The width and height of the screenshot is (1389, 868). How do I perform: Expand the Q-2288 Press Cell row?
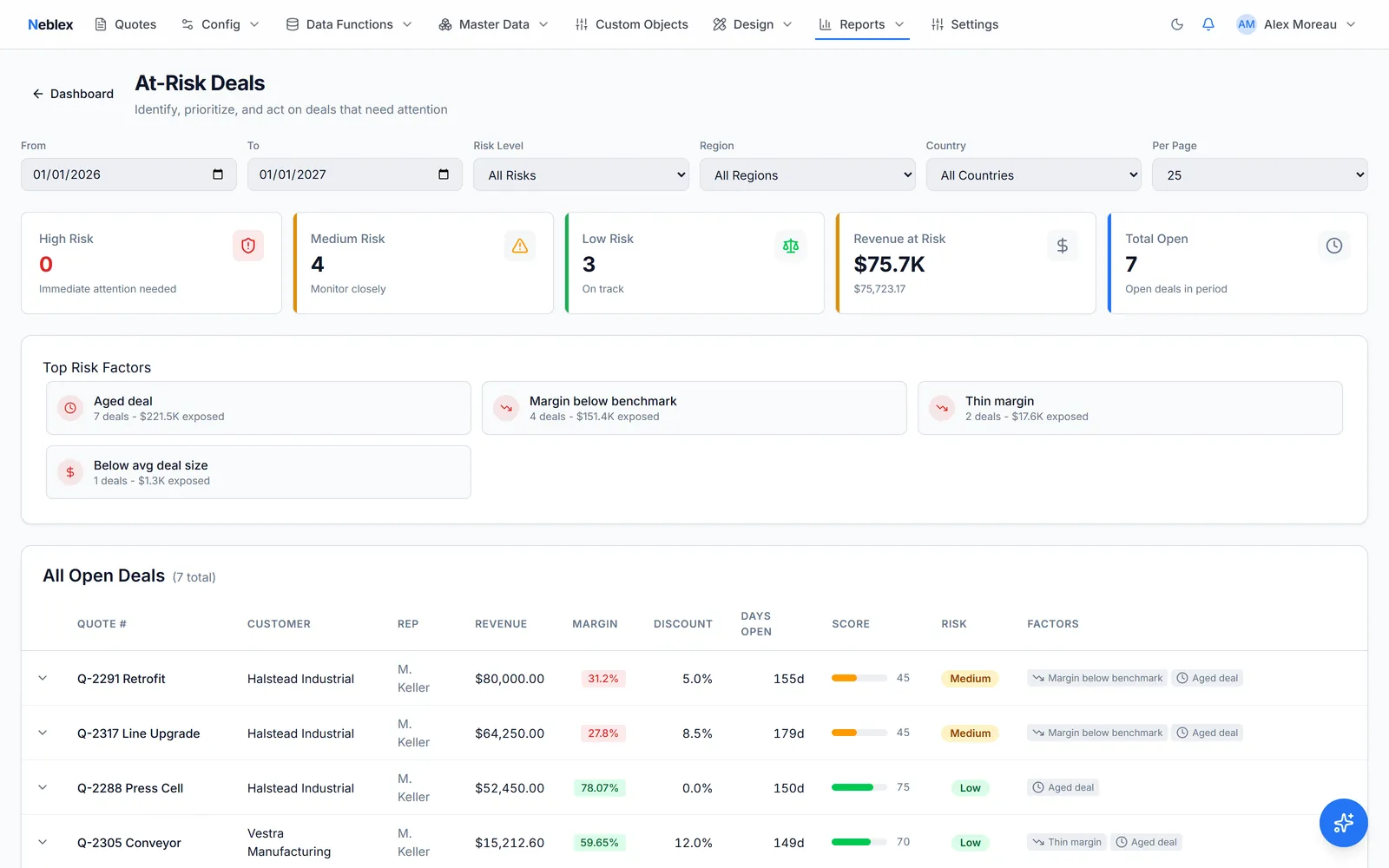(x=43, y=787)
